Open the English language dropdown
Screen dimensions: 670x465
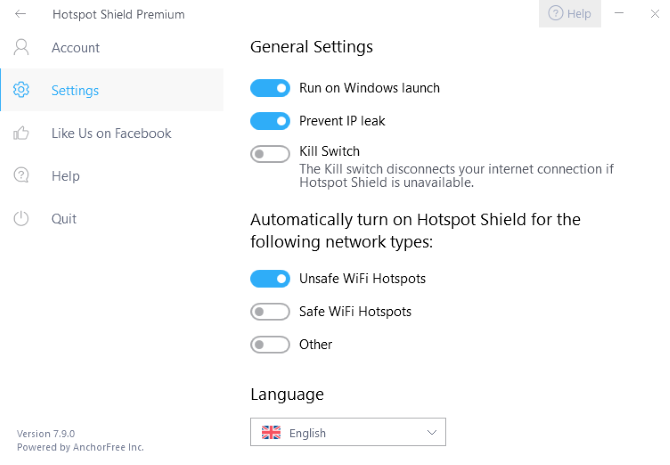(x=347, y=433)
